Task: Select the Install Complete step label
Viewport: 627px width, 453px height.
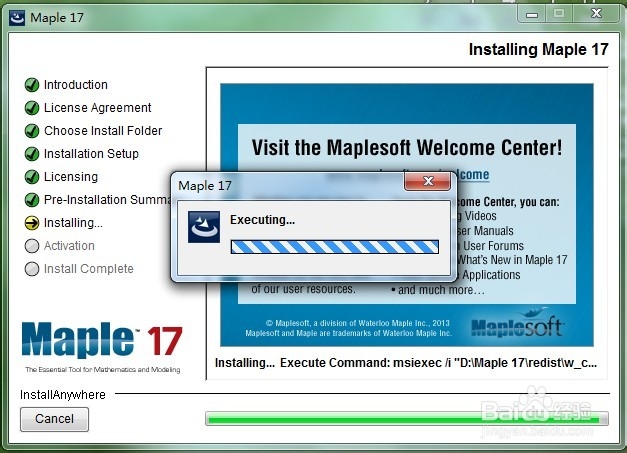Action: click(x=88, y=269)
